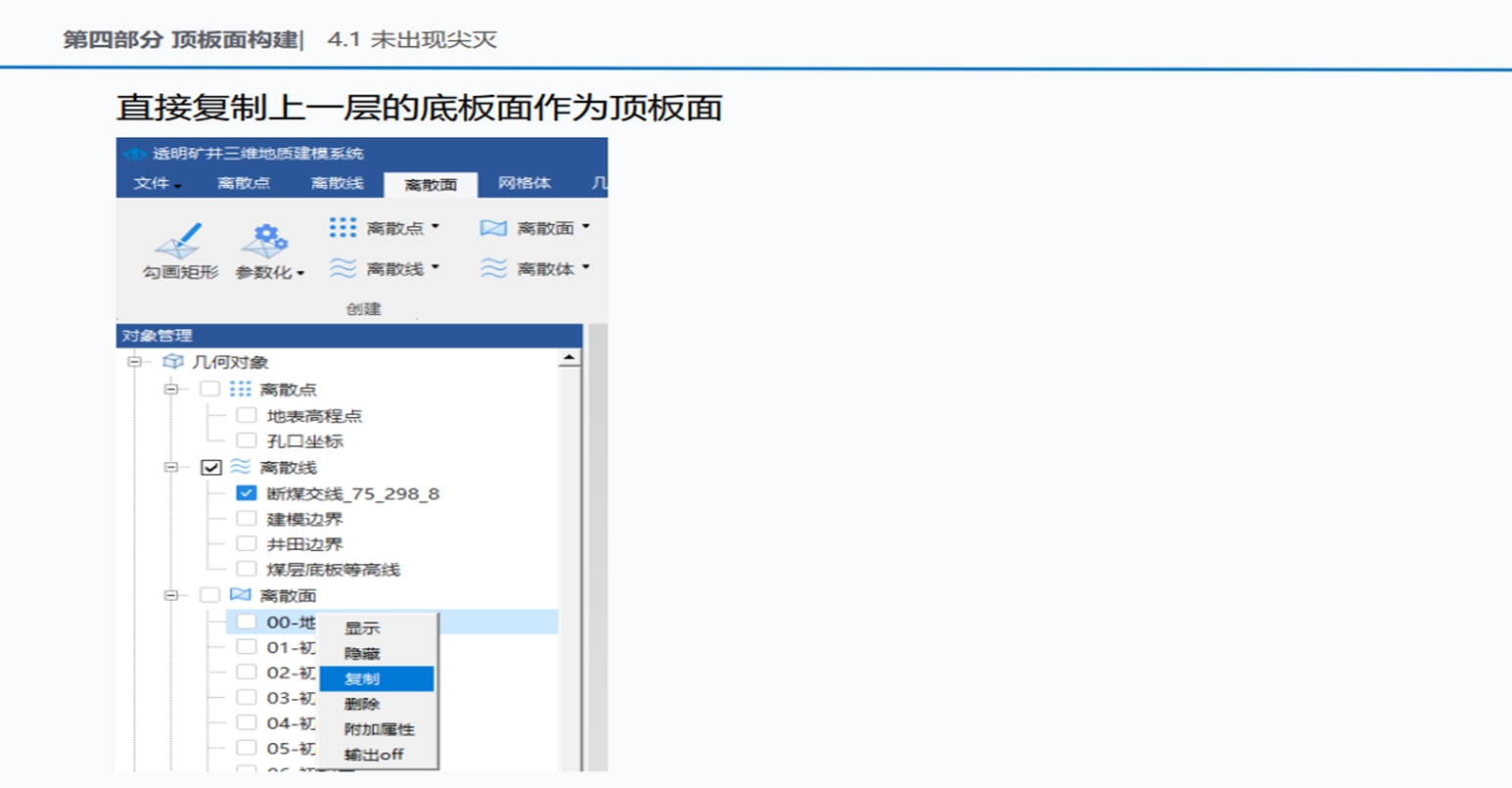Click the 离散面 folder icon in tree
Screen dimensions: 1512x788
(240, 595)
